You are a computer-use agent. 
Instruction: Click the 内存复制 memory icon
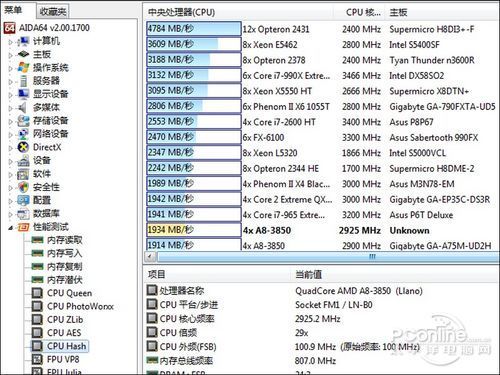tap(37, 267)
